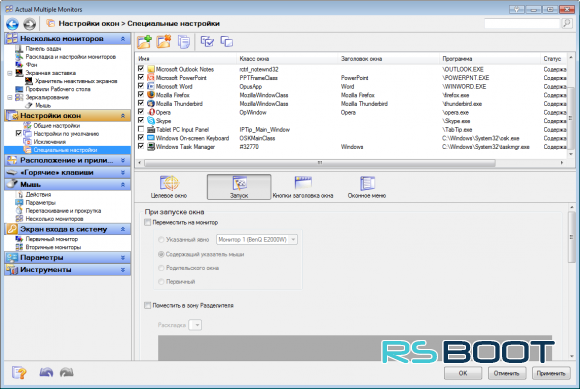Open Панель задач in sidebar

click(x=43, y=49)
